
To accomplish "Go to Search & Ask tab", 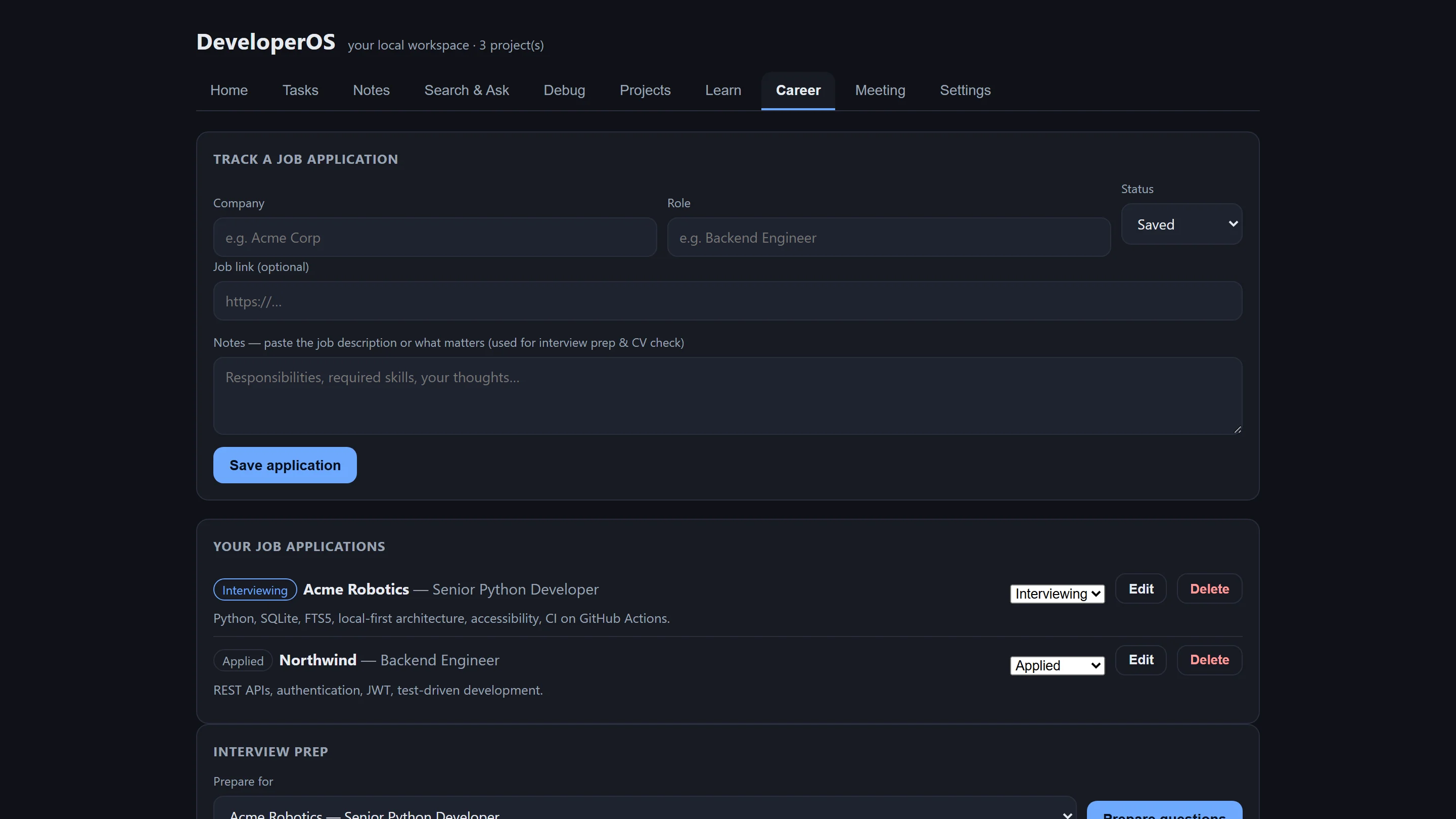I will point(466,90).
